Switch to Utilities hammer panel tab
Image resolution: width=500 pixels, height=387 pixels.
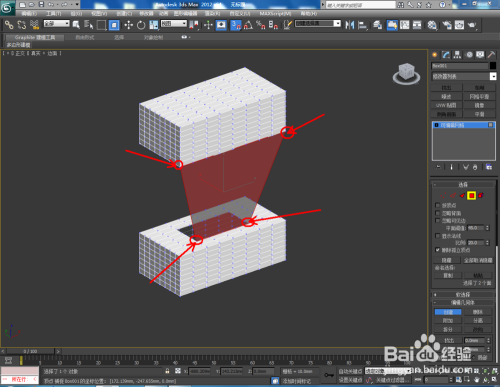491,55
